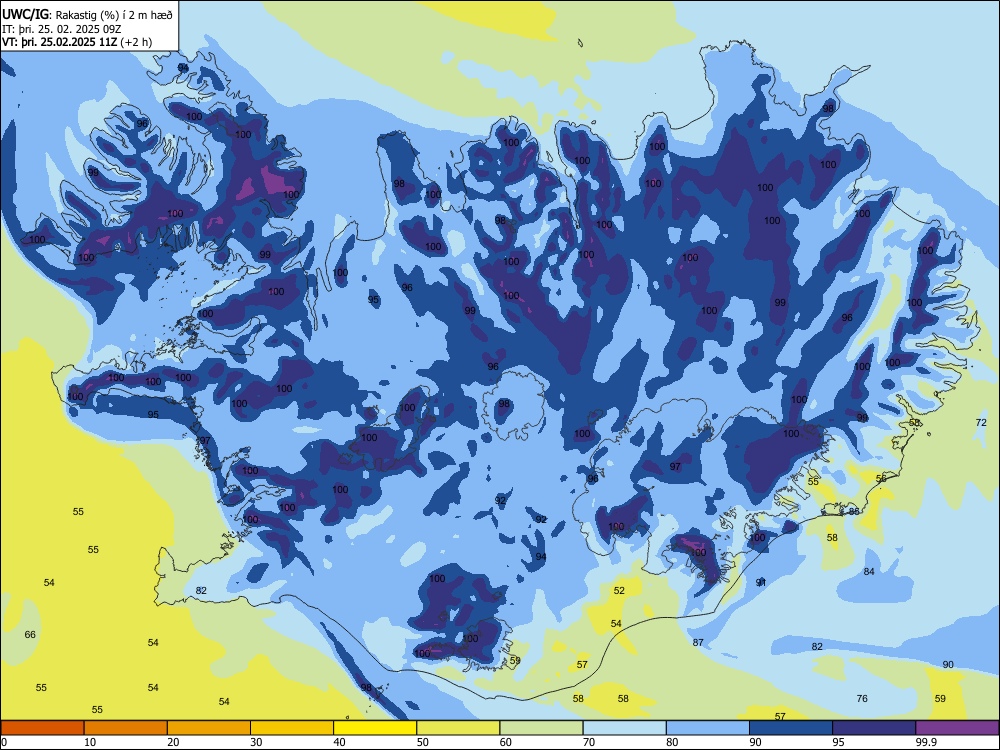Click the humidity value '66' on the map
Viewport: 1000px width, 750px height.
(30, 634)
